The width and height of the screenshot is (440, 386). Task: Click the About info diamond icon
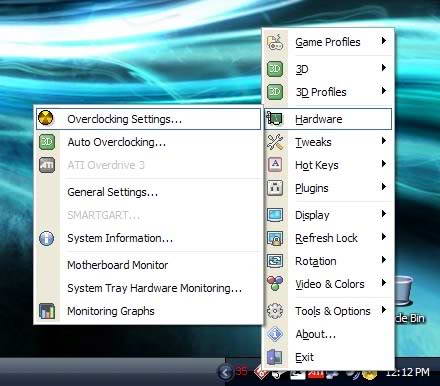[275, 334]
